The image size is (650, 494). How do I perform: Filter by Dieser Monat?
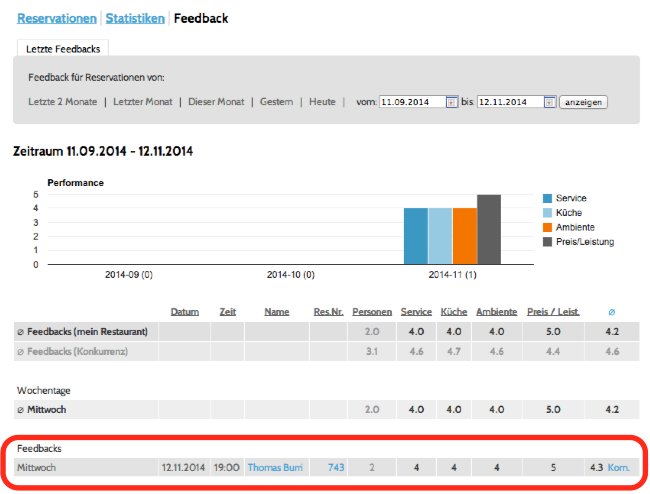[216, 102]
